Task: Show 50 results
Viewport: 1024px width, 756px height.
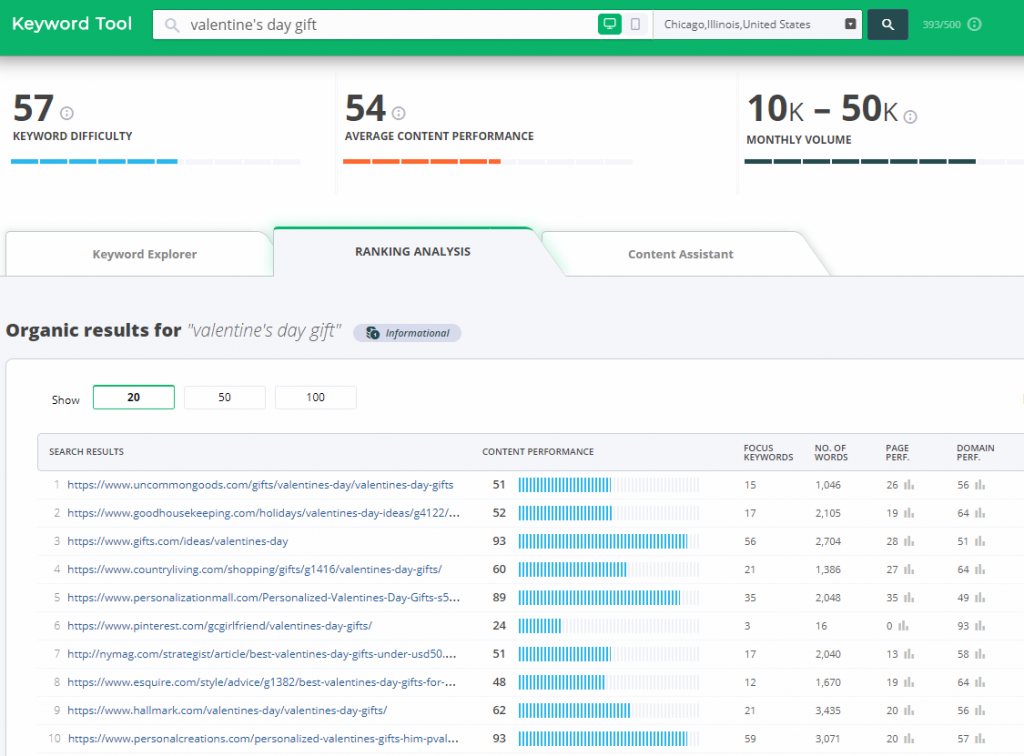Action: pyautogui.click(x=225, y=397)
